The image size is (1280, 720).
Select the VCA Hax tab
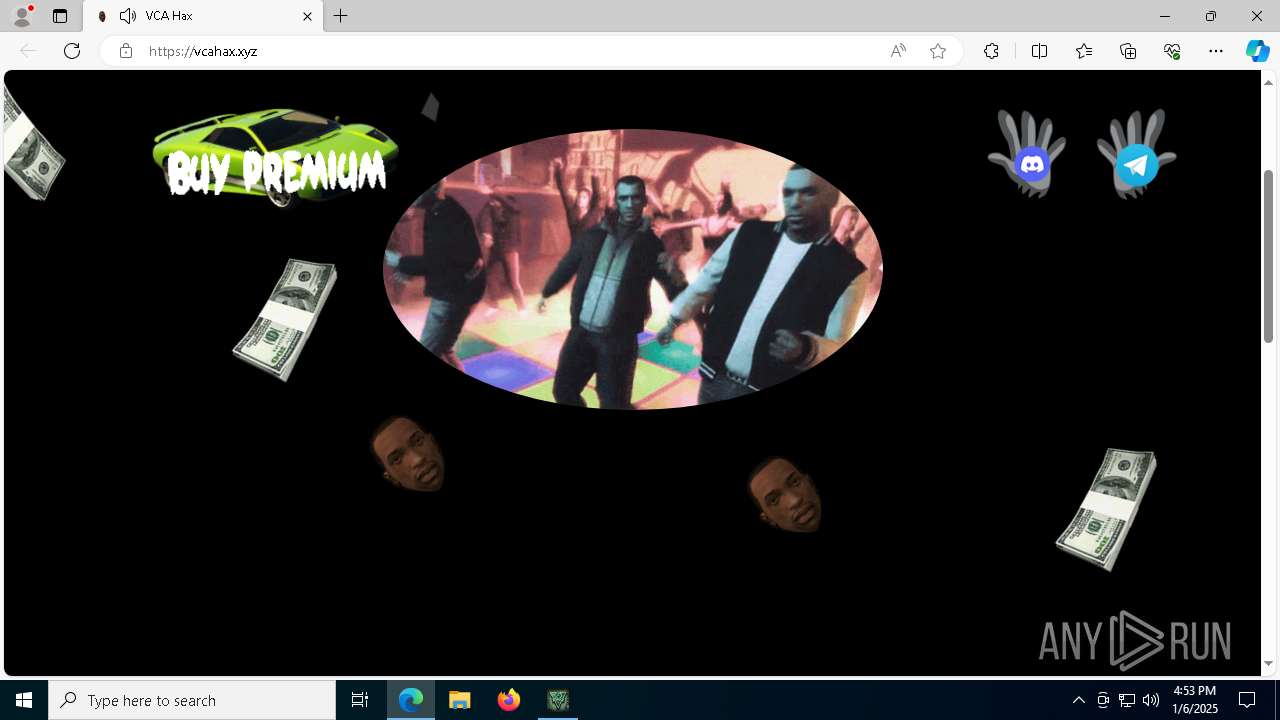pyautogui.click(x=203, y=16)
